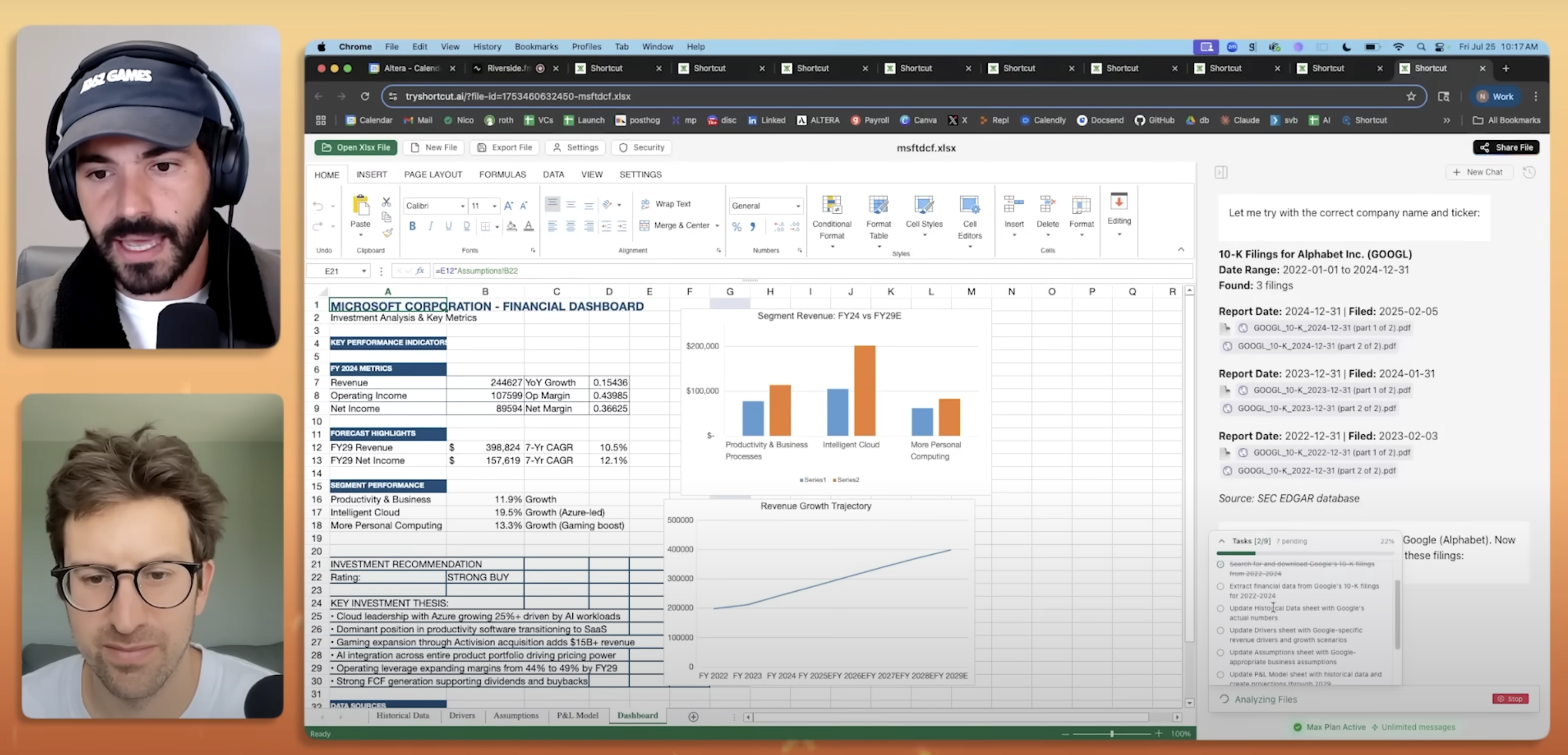The height and width of the screenshot is (755, 1568).
Task: Switch to the P&L Model sheet tab
Action: click(578, 716)
